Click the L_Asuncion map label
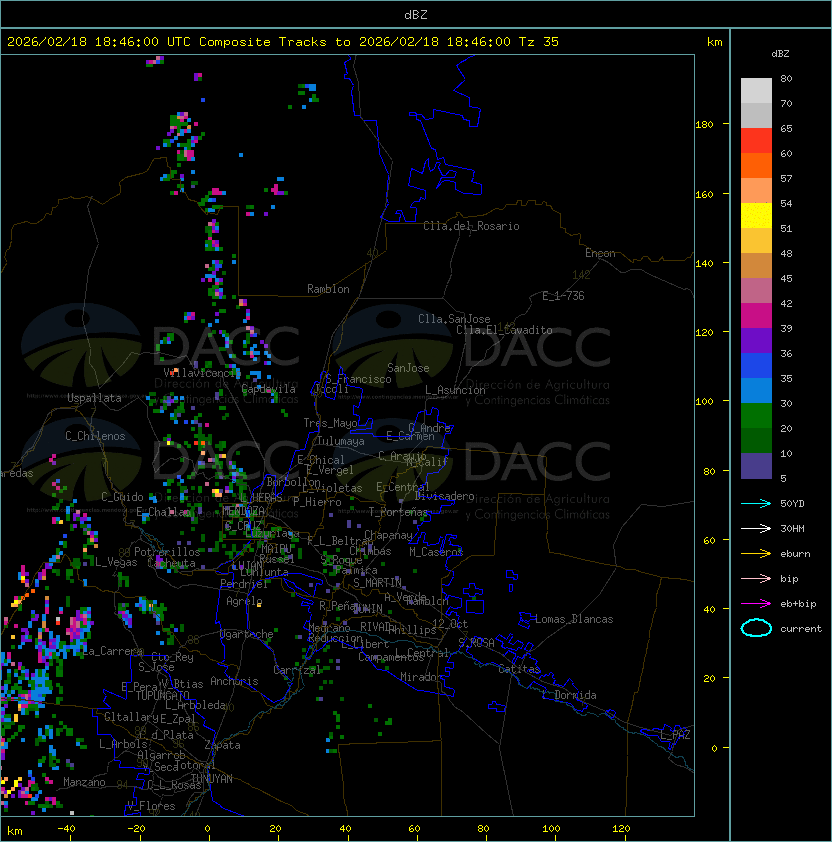 coord(455,390)
